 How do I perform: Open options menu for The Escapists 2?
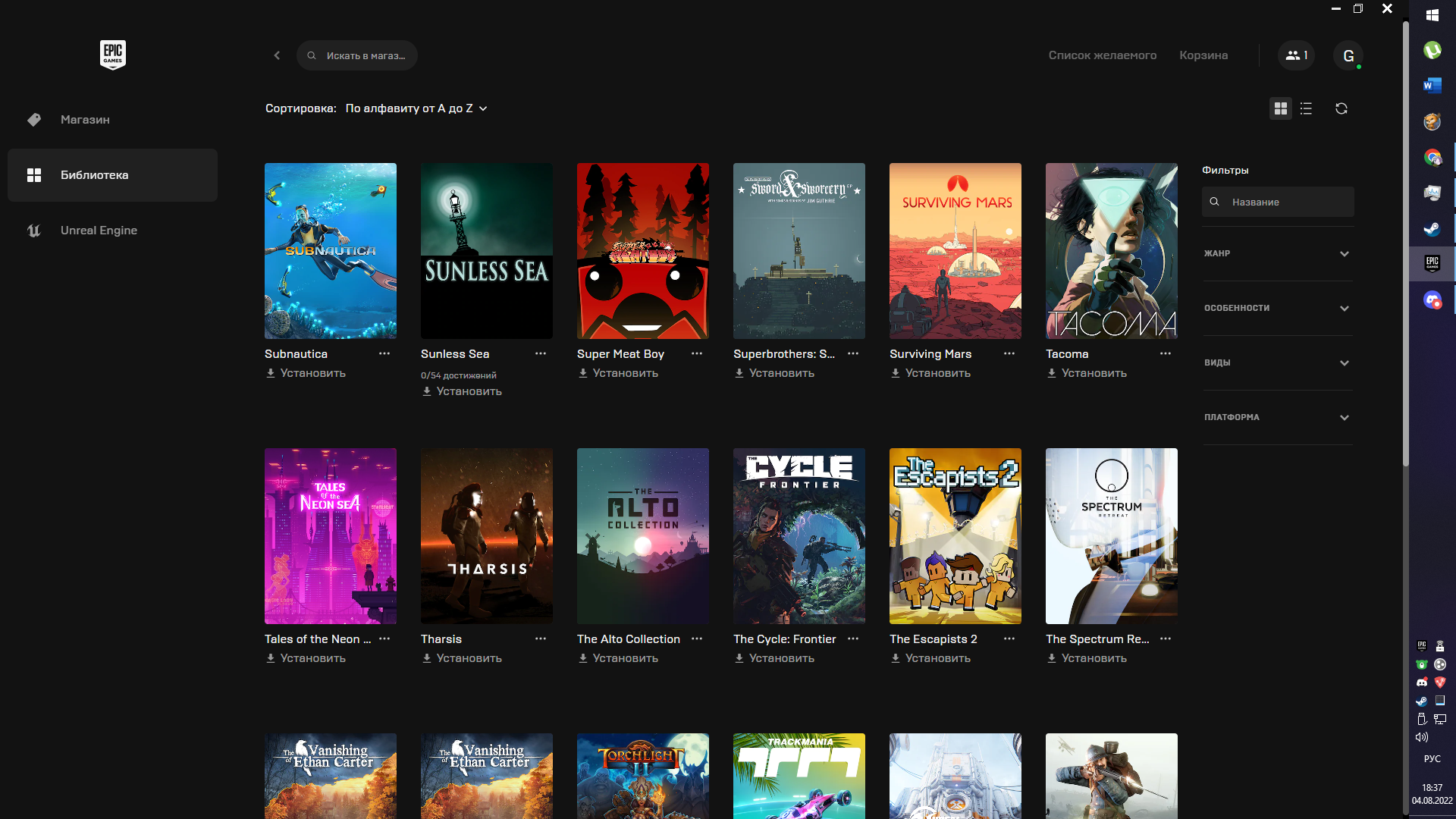1009,639
